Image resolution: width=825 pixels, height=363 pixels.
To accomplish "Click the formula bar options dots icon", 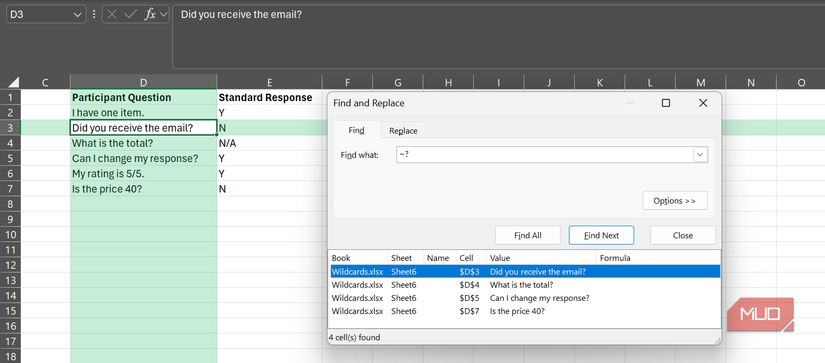I will [x=94, y=15].
